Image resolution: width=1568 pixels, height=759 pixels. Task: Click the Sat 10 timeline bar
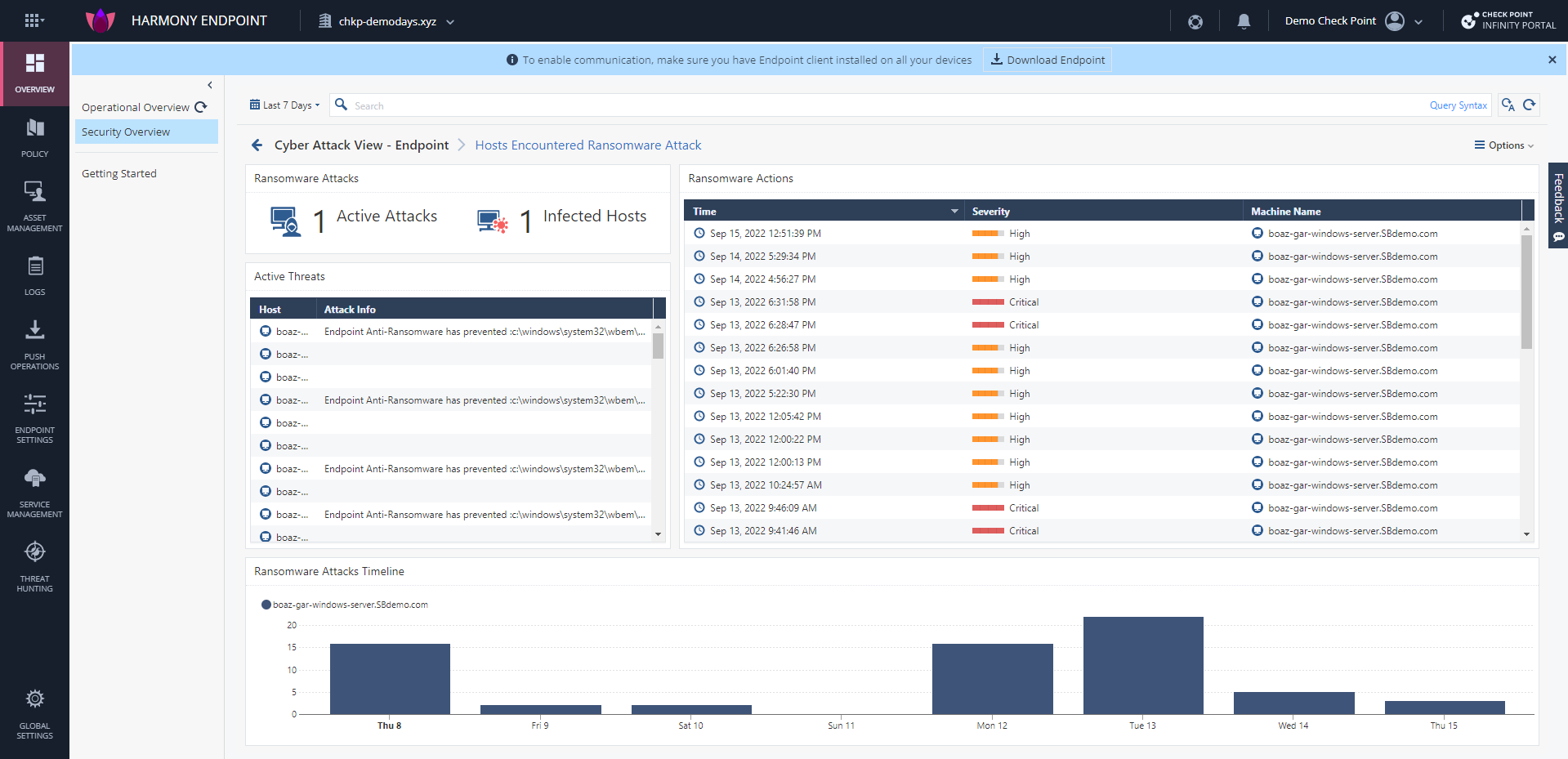(x=691, y=710)
